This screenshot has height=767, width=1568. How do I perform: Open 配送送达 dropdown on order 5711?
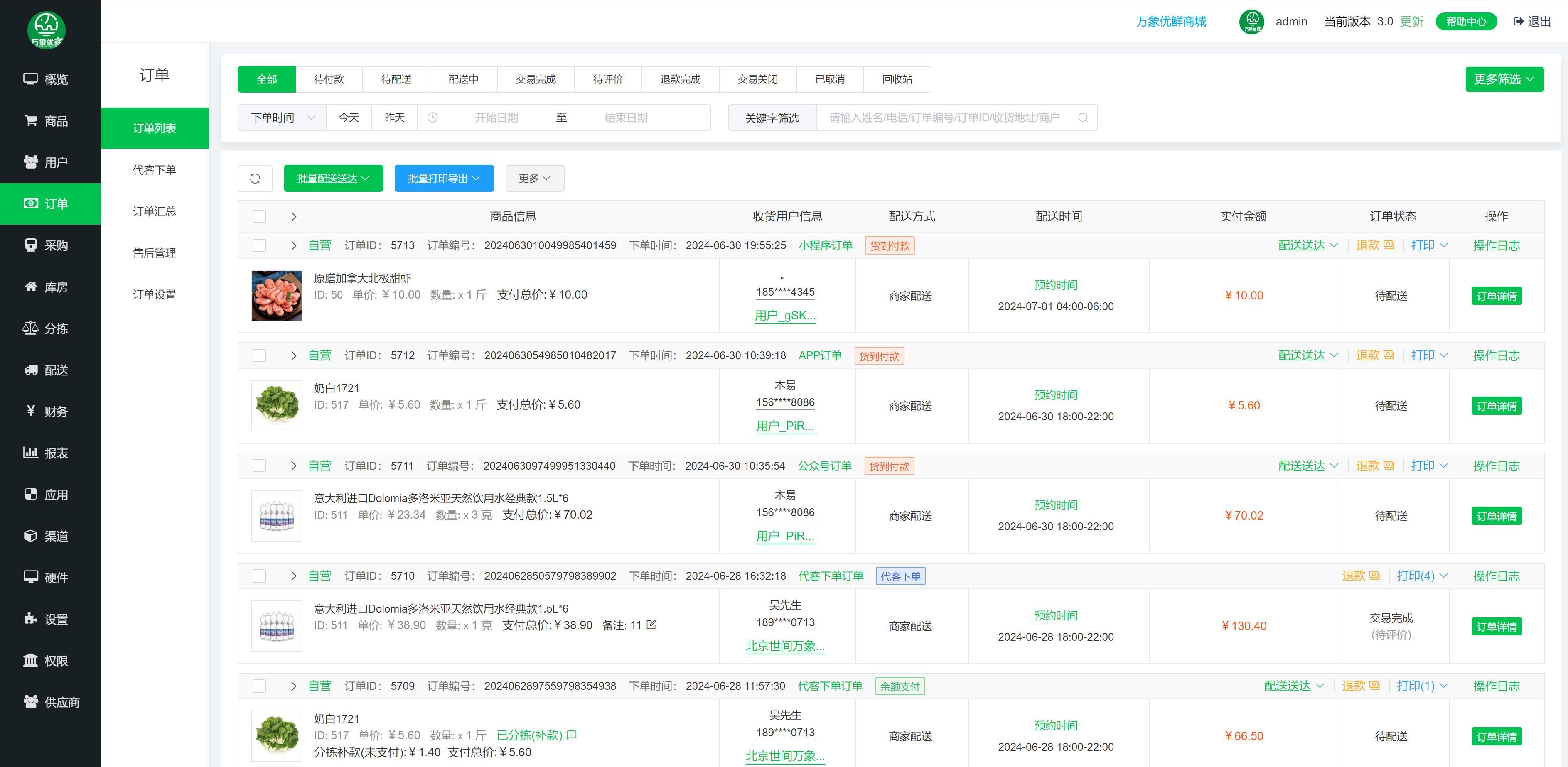(x=1308, y=466)
